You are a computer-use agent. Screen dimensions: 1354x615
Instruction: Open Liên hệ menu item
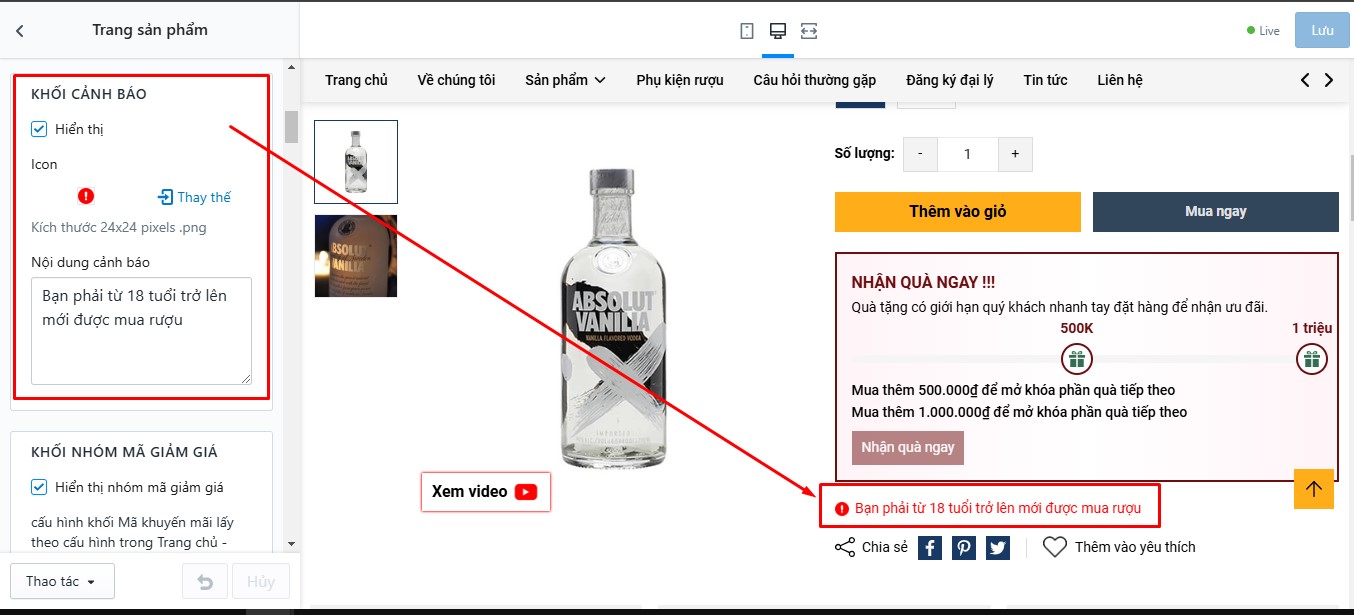coord(1120,80)
